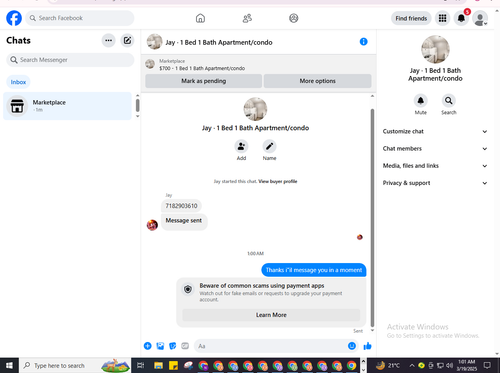Click More options button
Image resolution: width=500 pixels, height=373 pixels.
point(317,81)
